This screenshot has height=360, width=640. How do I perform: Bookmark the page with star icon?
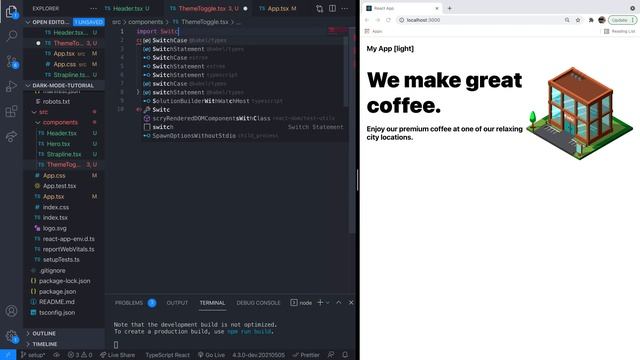coord(578,20)
